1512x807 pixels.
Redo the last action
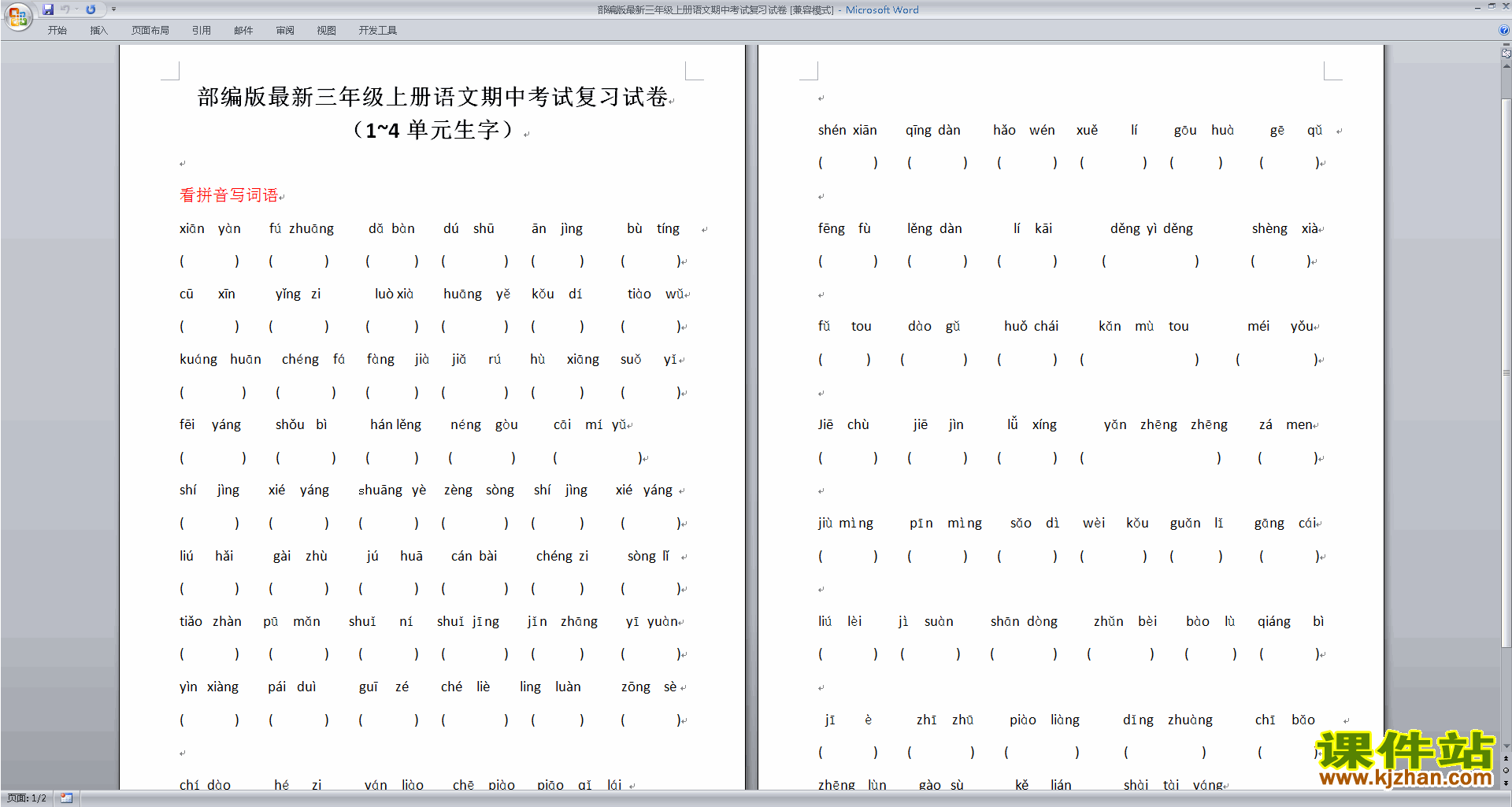pos(91,9)
